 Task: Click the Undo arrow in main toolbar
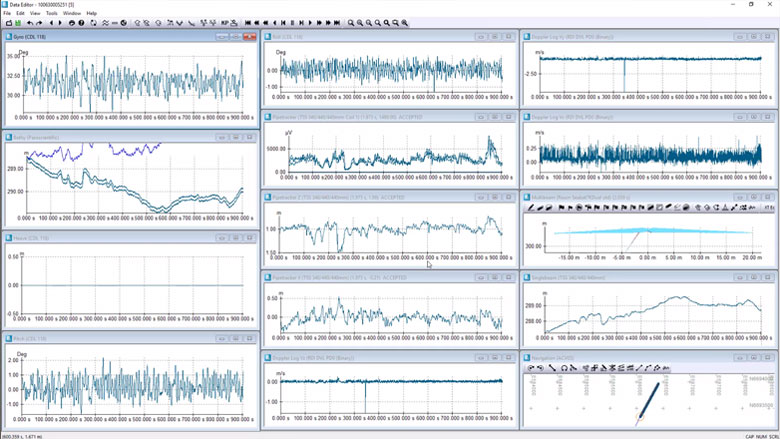click(x=30, y=22)
